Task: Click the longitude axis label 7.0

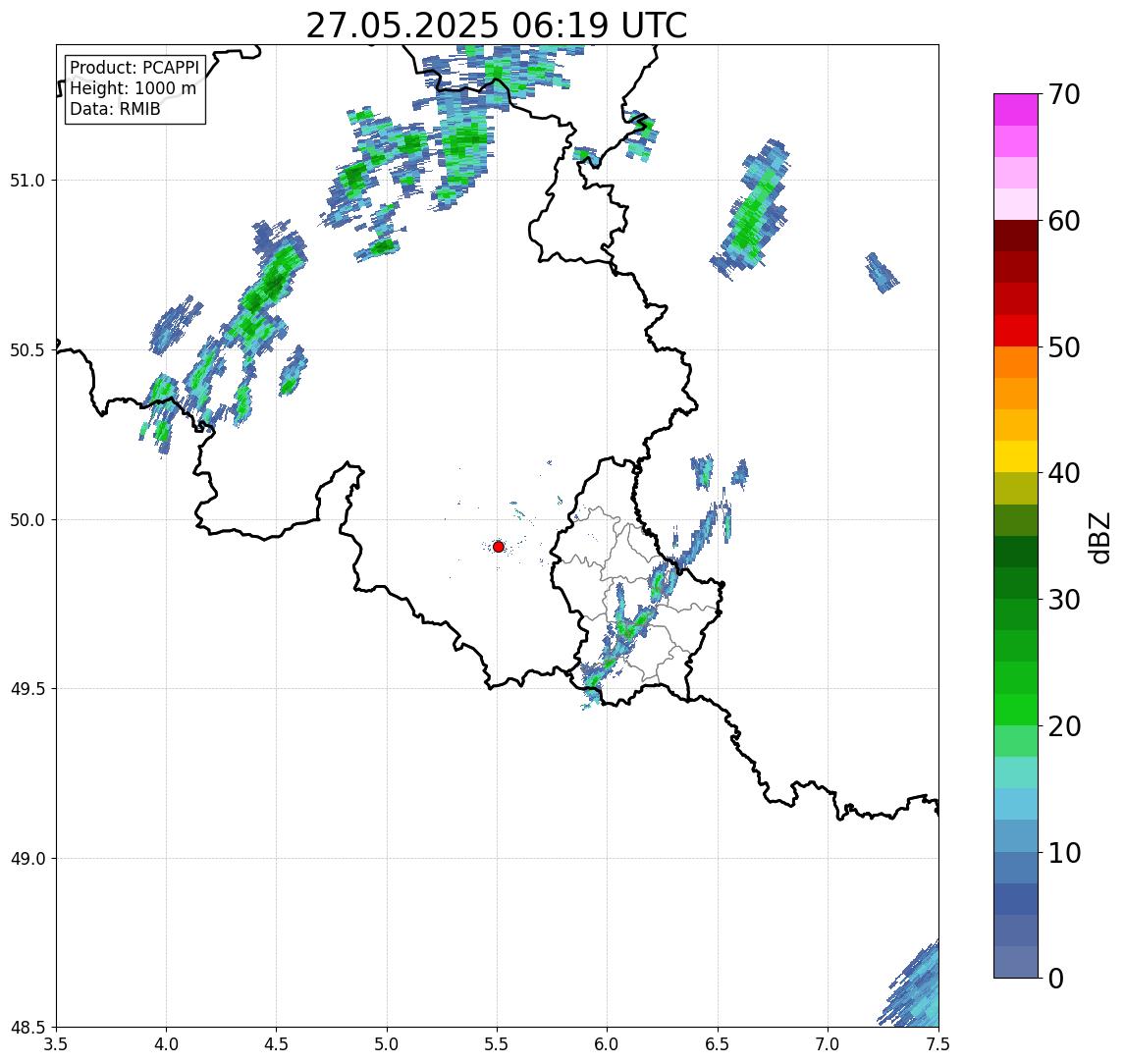Action: click(828, 1044)
